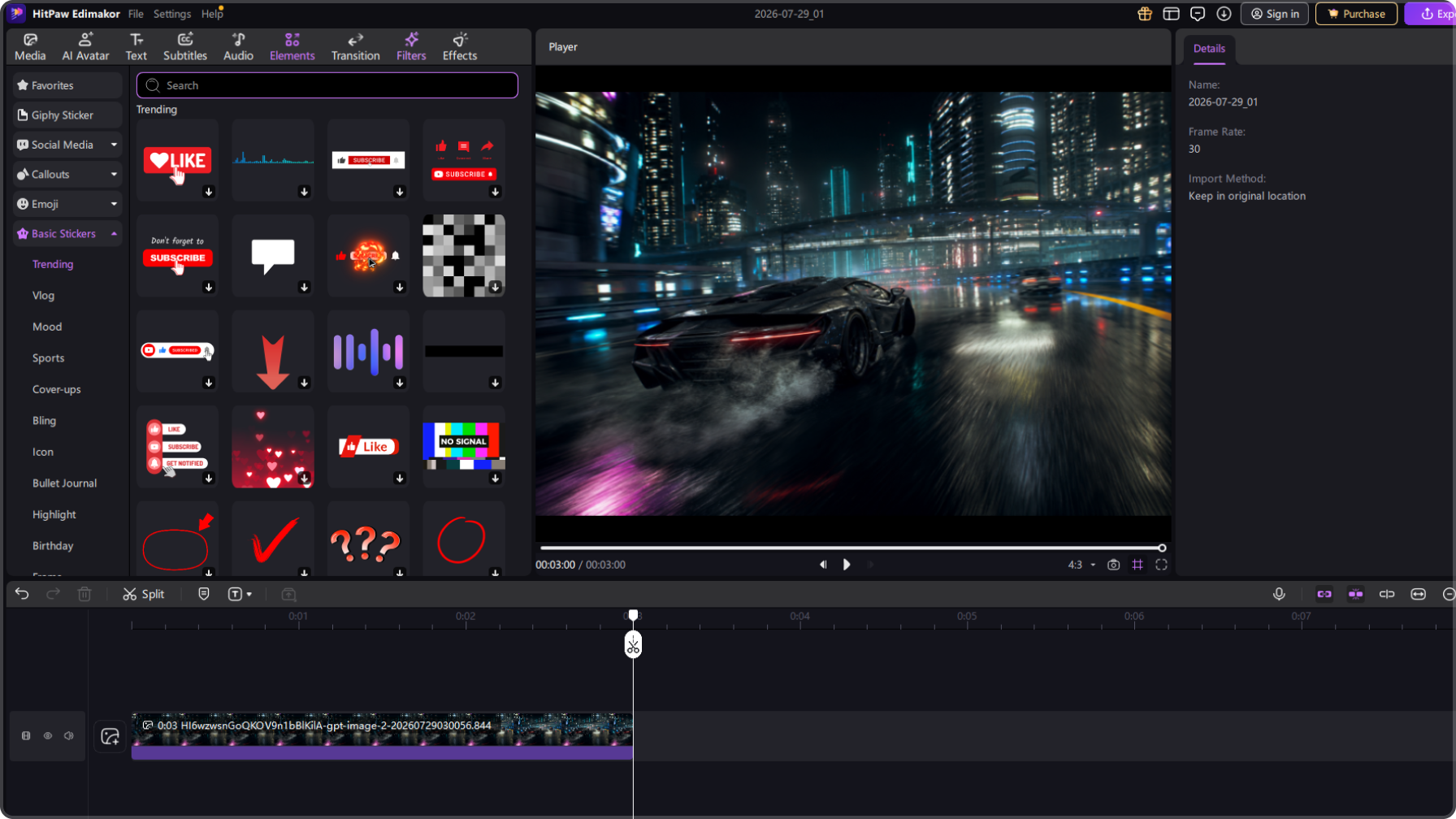Select the video clip on the timeline
Viewport: 1456px width, 819px height.
[x=382, y=736]
